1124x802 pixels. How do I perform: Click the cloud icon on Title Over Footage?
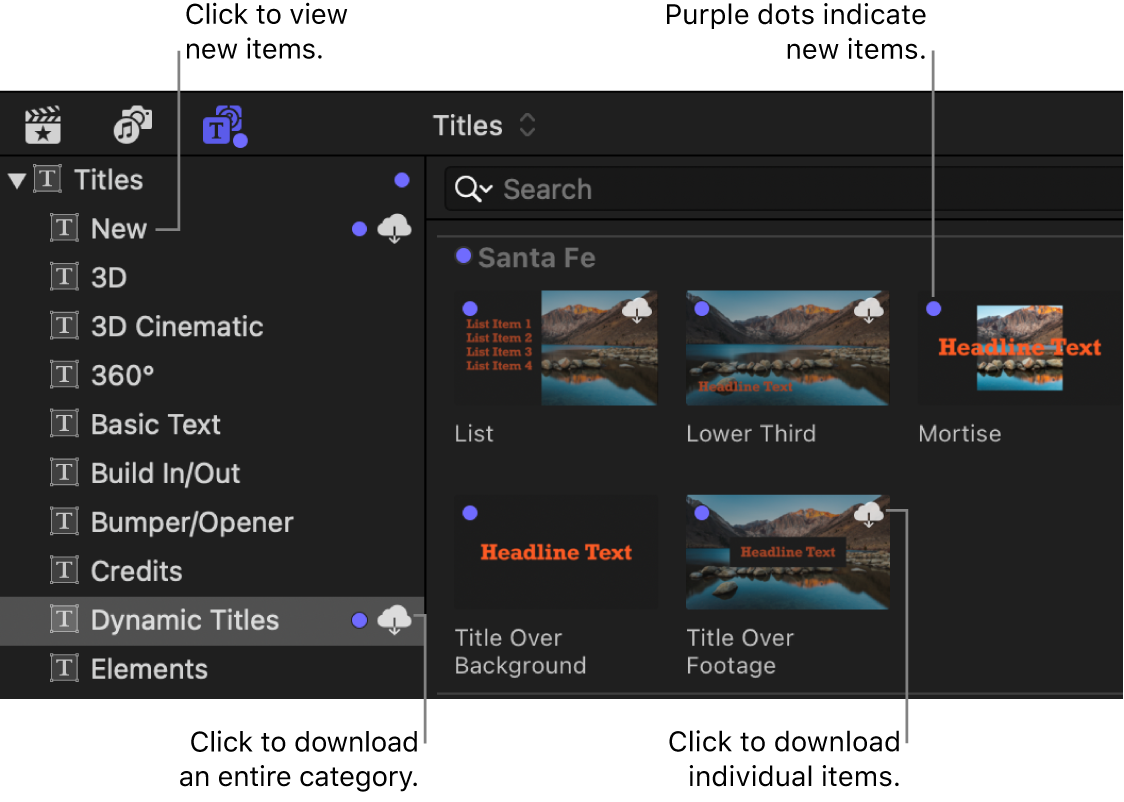coord(868,514)
